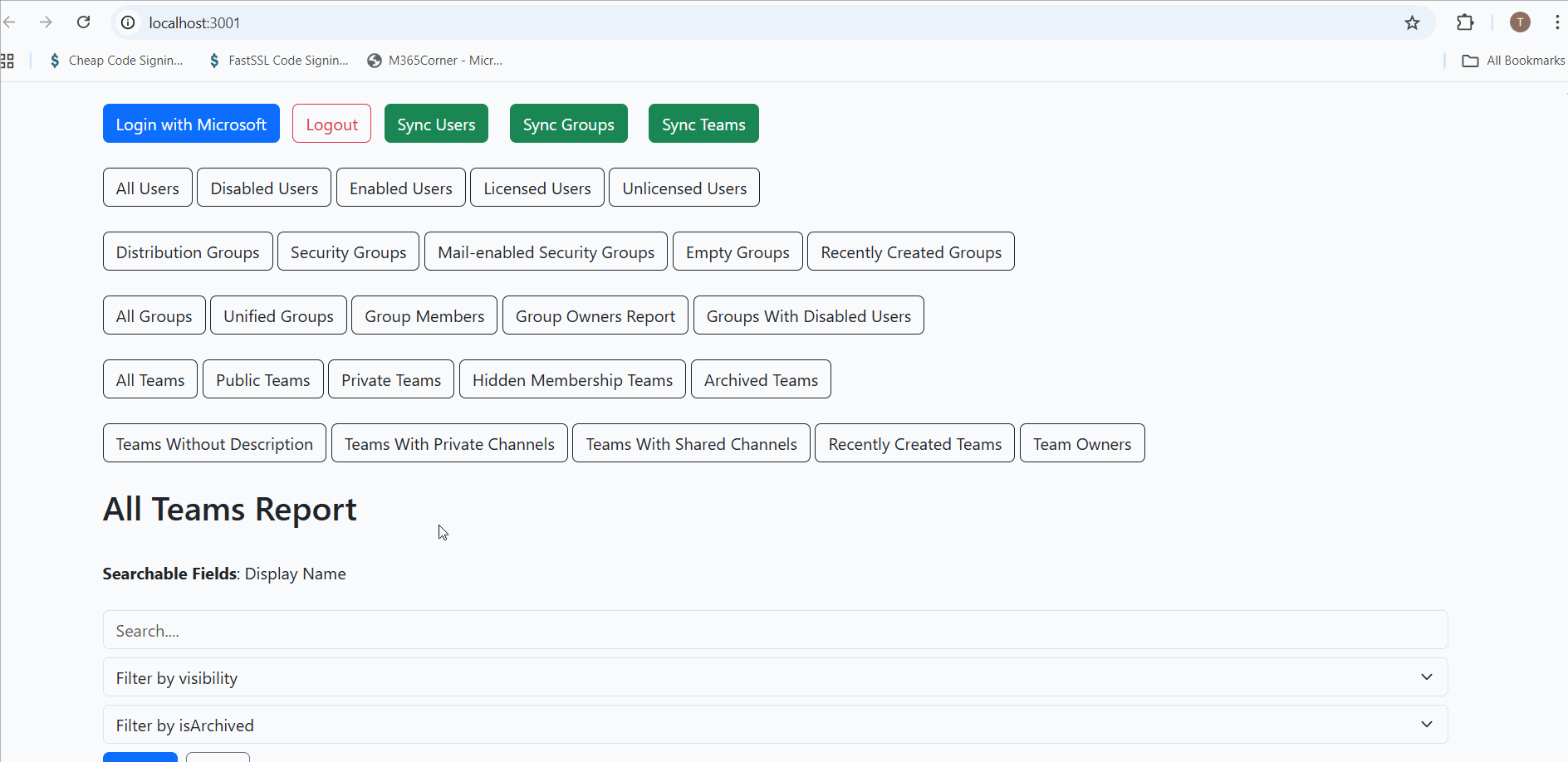Expand the Filter by isArchived dropdown
Image resolution: width=1568 pixels, height=762 pixels.
tap(775, 725)
